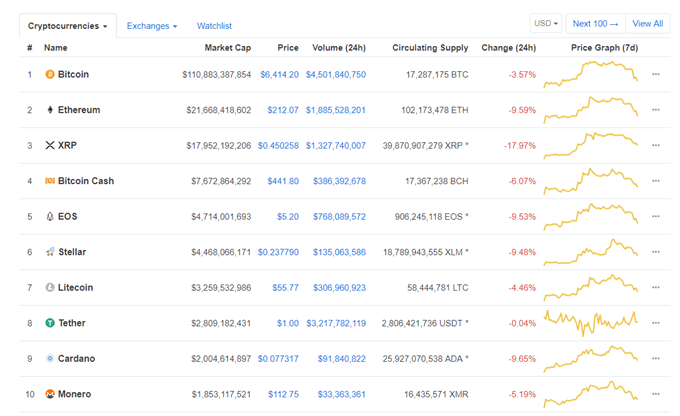Open the USD currency selector
This screenshot has width=680, height=416.
coord(546,23)
